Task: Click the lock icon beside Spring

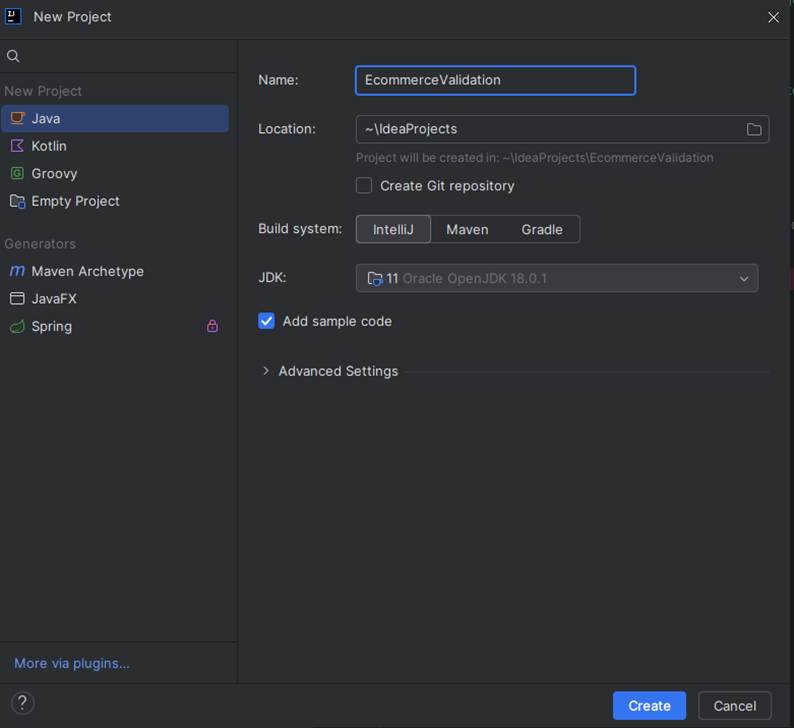Action: (212, 326)
